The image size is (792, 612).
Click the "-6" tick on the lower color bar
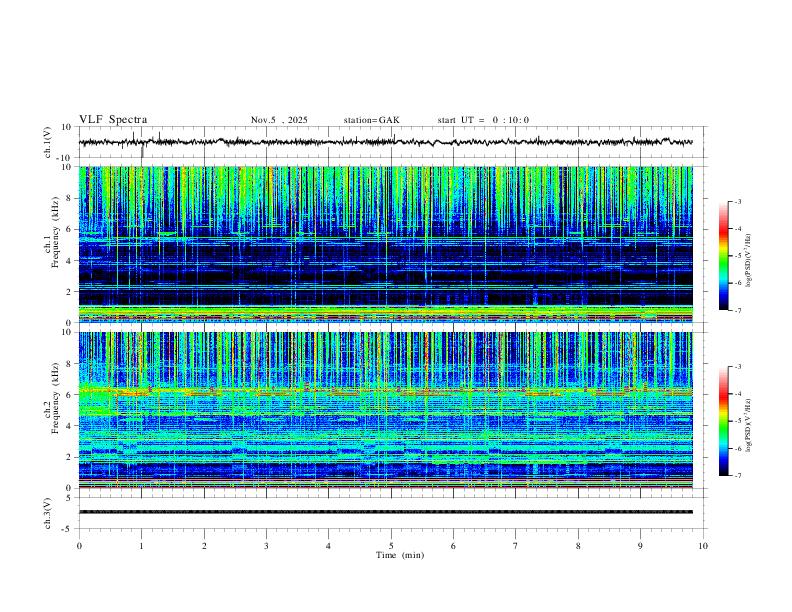(x=737, y=448)
